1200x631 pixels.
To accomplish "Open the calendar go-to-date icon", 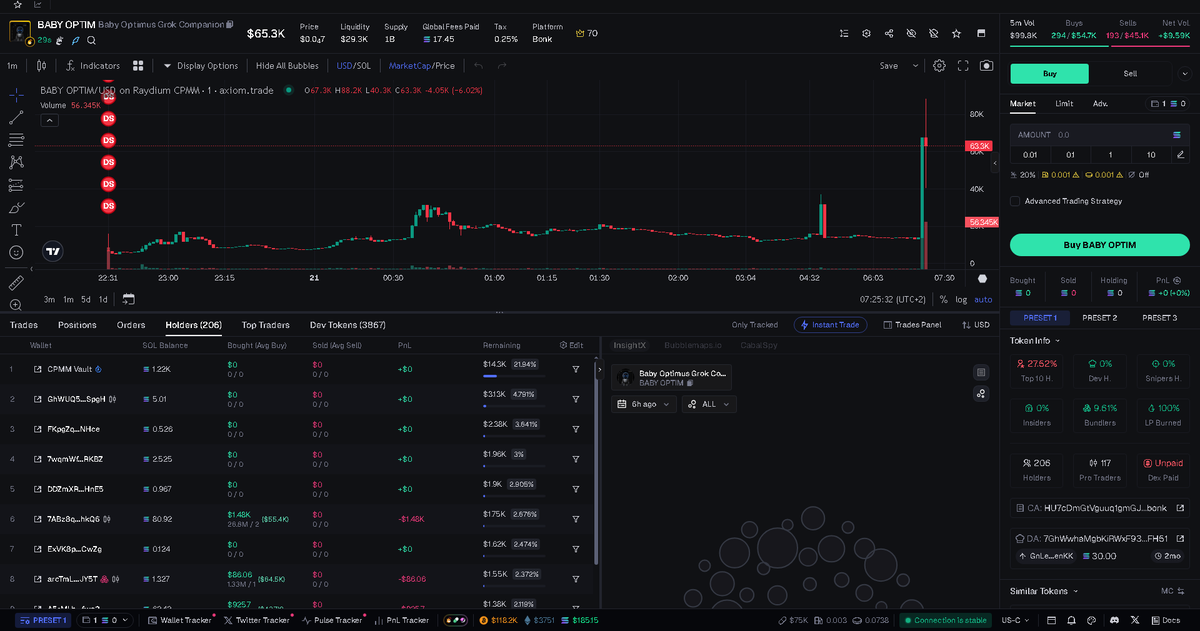I will pos(129,299).
